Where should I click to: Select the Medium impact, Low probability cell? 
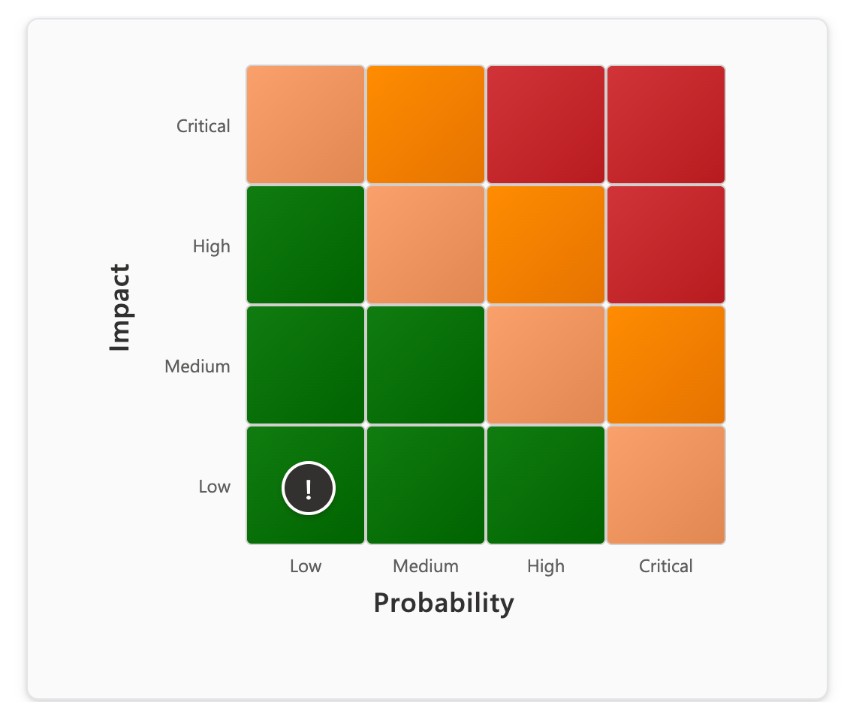tap(306, 365)
